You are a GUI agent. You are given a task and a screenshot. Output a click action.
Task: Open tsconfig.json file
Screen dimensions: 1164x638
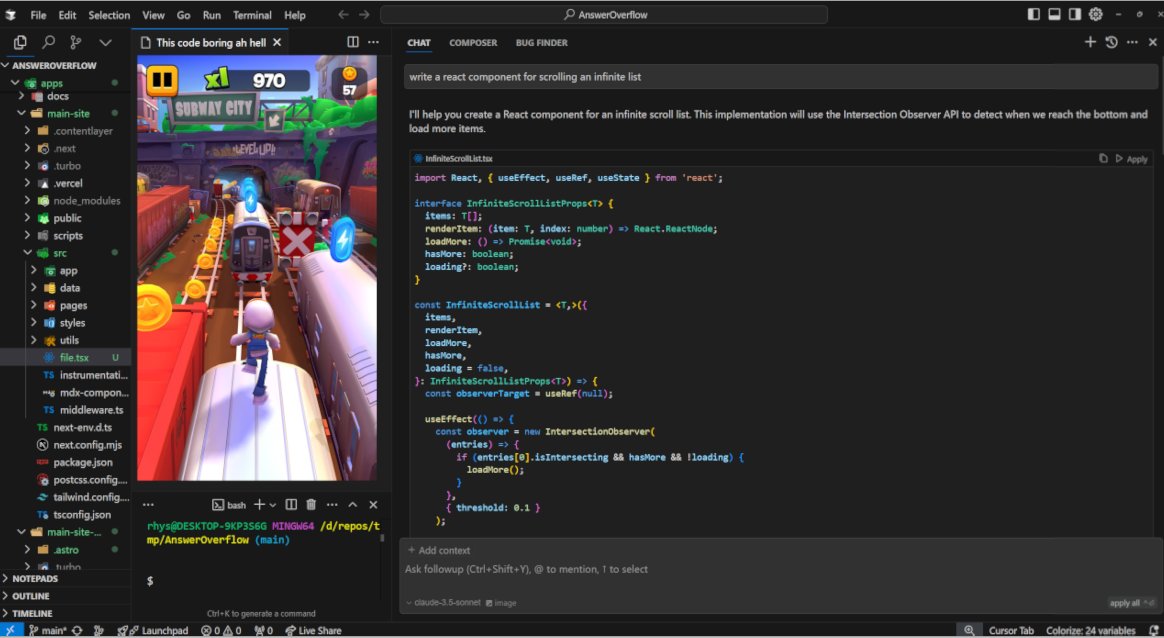click(82, 514)
